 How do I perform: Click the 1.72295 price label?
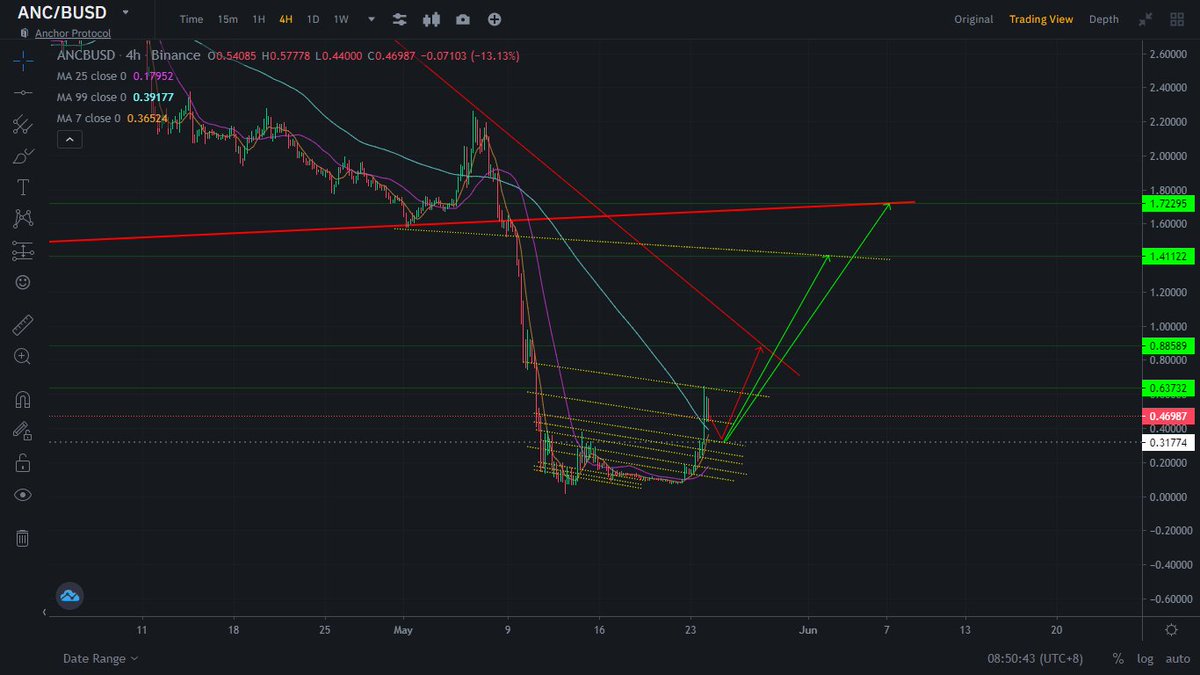[1169, 203]
